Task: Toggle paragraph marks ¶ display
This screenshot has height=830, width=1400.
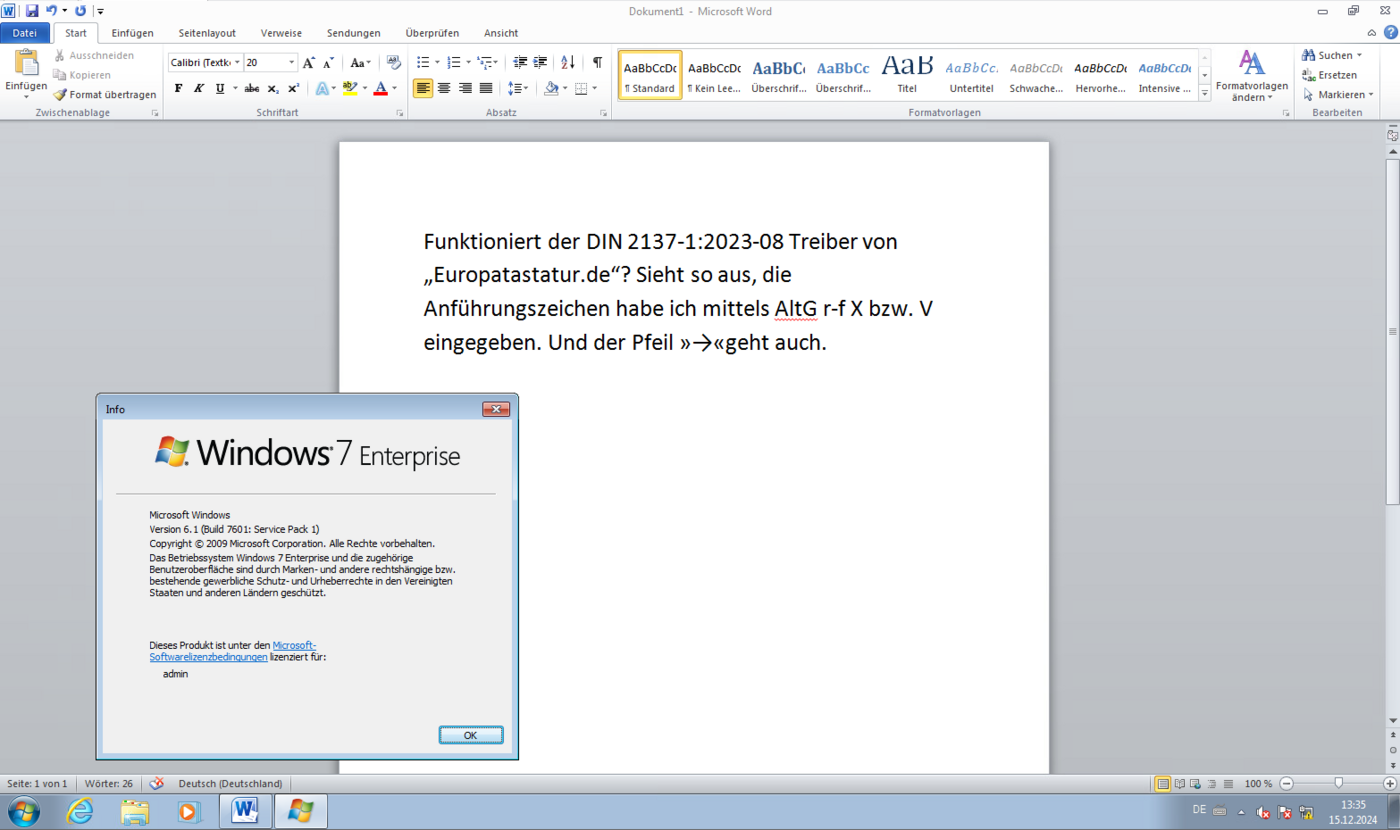Action: 597,62
